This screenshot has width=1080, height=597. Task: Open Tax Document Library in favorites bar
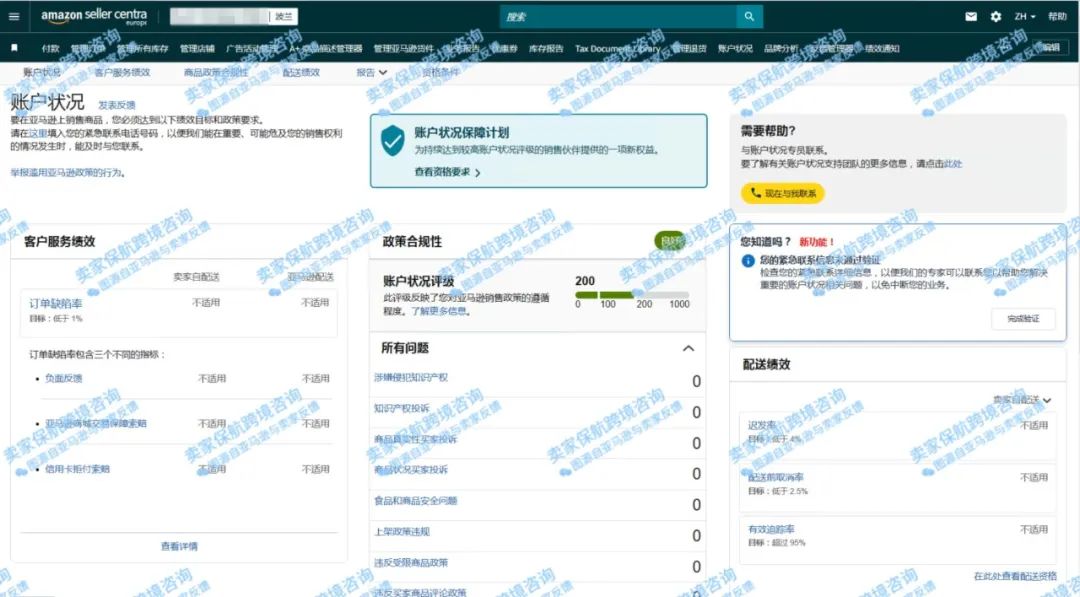(617, 48)
